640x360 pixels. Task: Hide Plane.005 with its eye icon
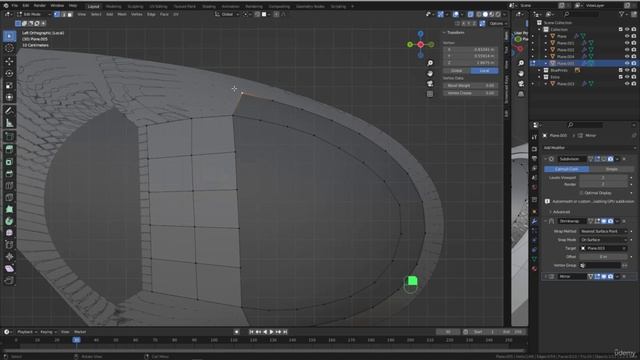627,63
